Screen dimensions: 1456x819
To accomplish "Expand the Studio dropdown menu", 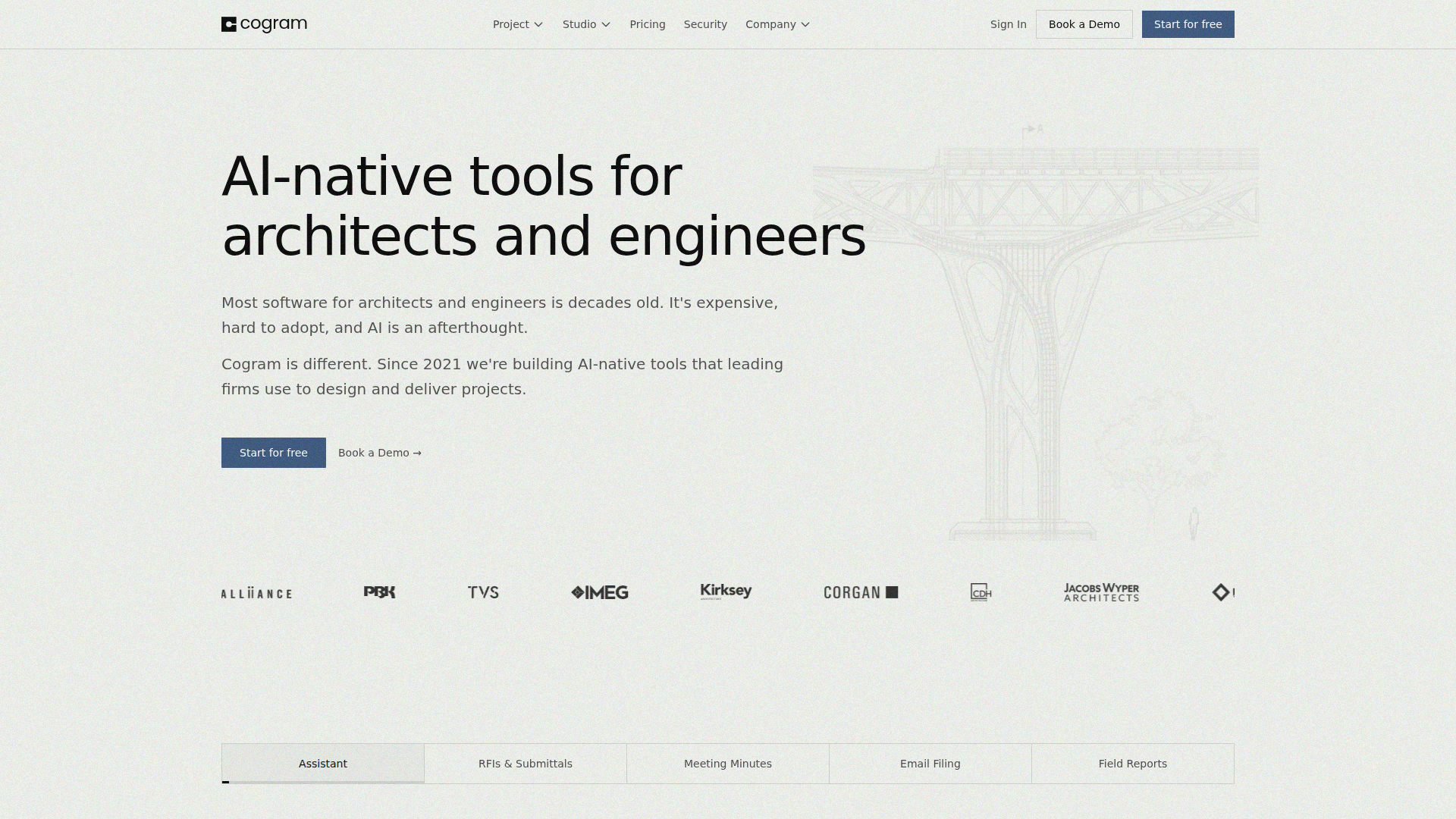I will click(586, 24).
